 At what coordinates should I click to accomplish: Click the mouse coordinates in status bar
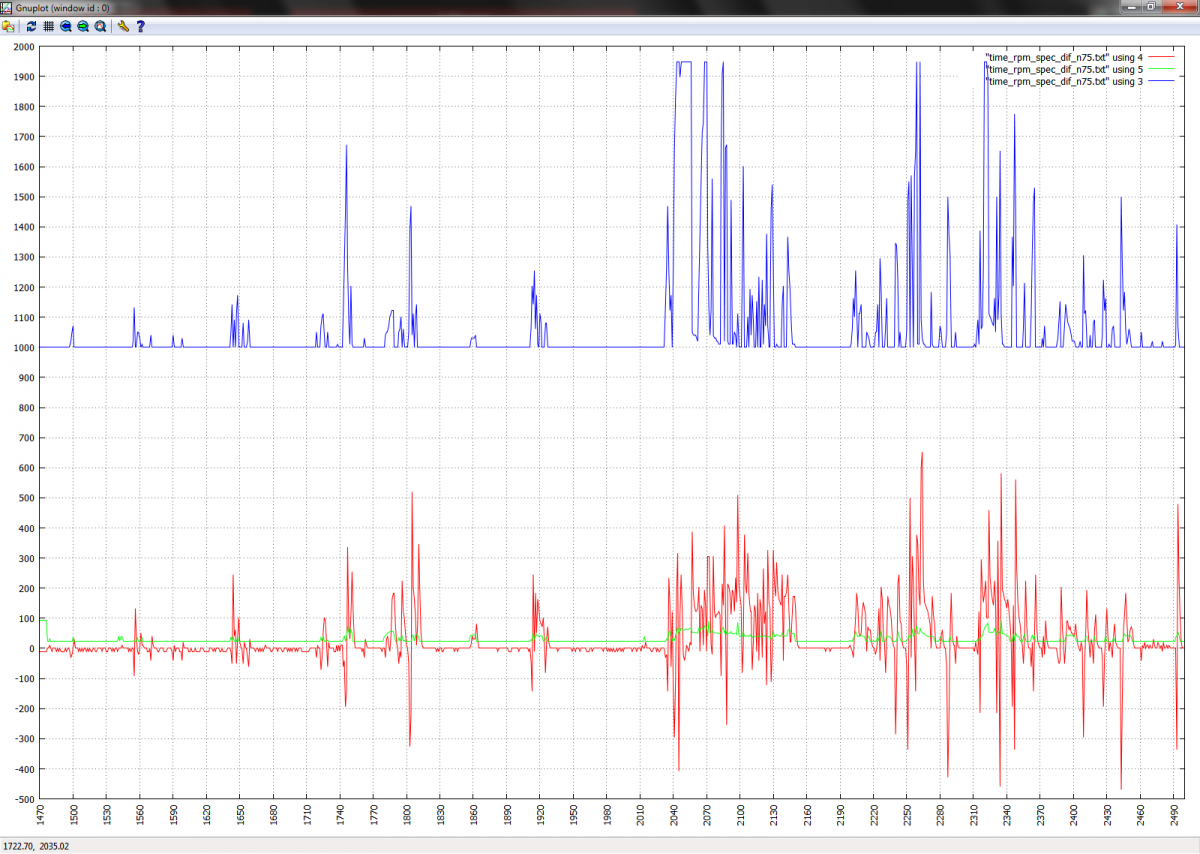35,846
